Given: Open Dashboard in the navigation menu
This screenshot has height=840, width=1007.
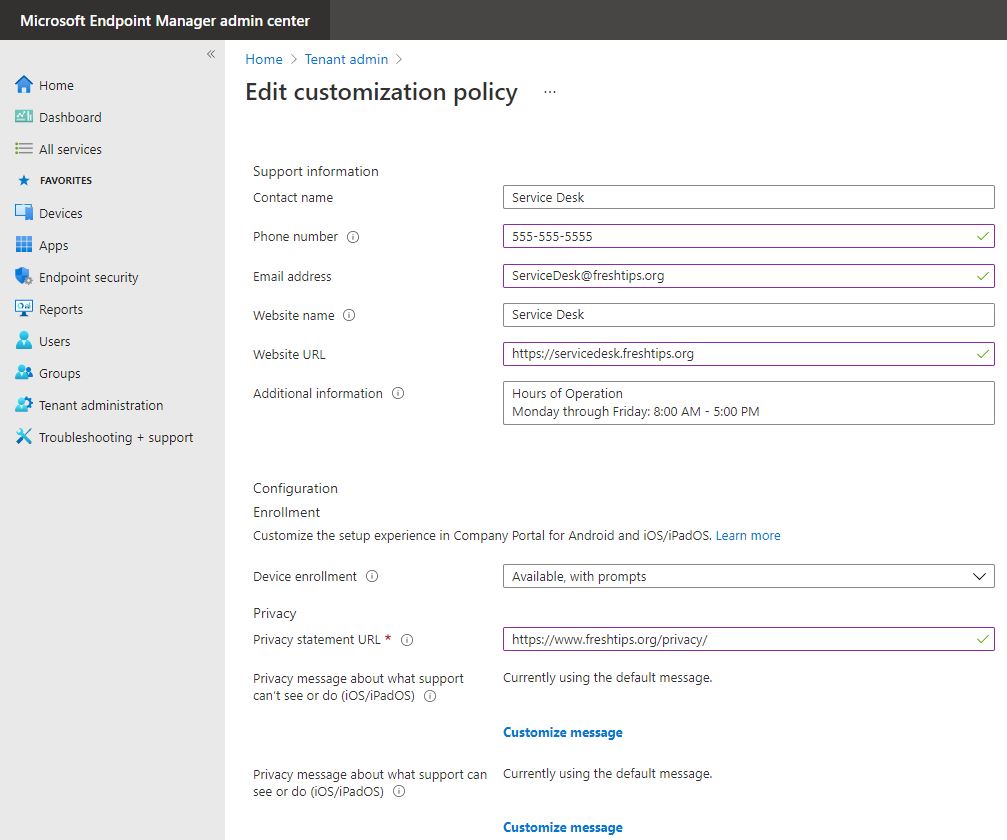Looking at the screenshot, I should 70,118.
